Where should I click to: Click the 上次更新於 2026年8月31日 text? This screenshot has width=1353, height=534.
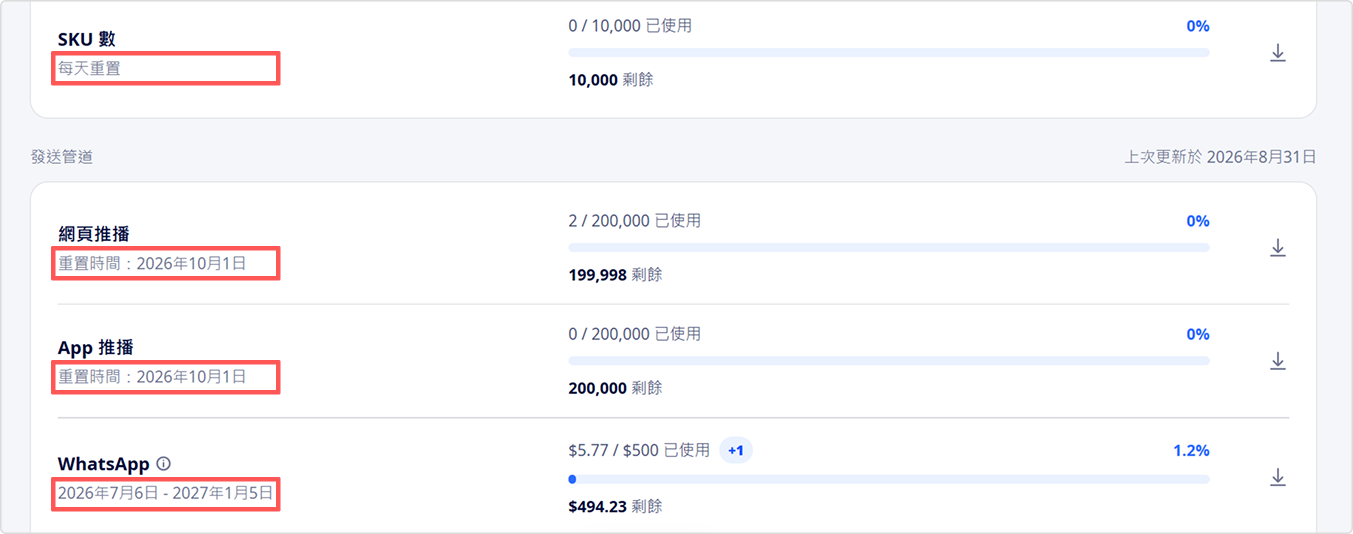click(1220, 157)
